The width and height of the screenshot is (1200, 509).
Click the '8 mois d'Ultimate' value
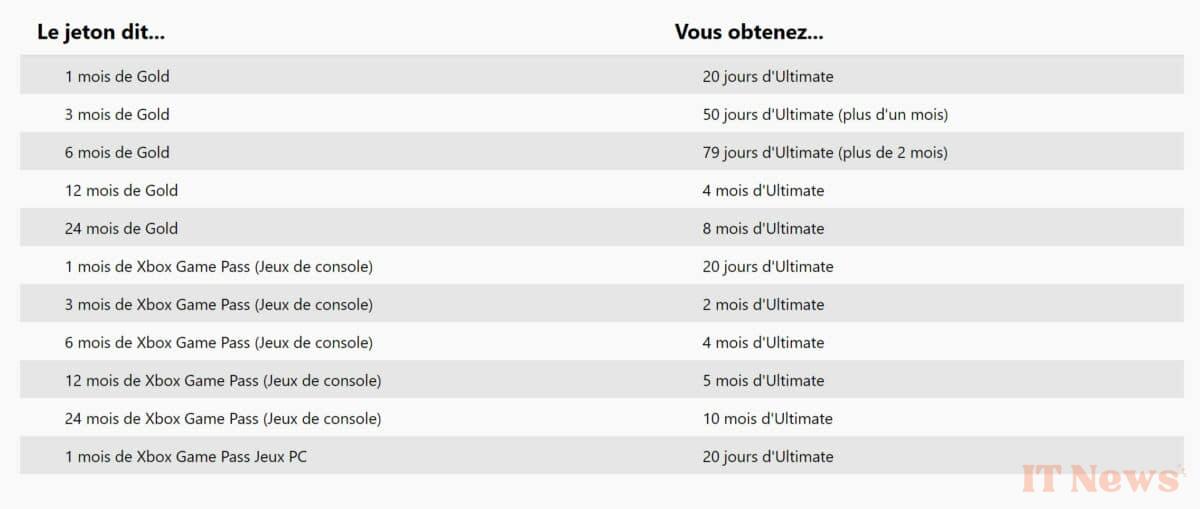[x=764, y=228]
